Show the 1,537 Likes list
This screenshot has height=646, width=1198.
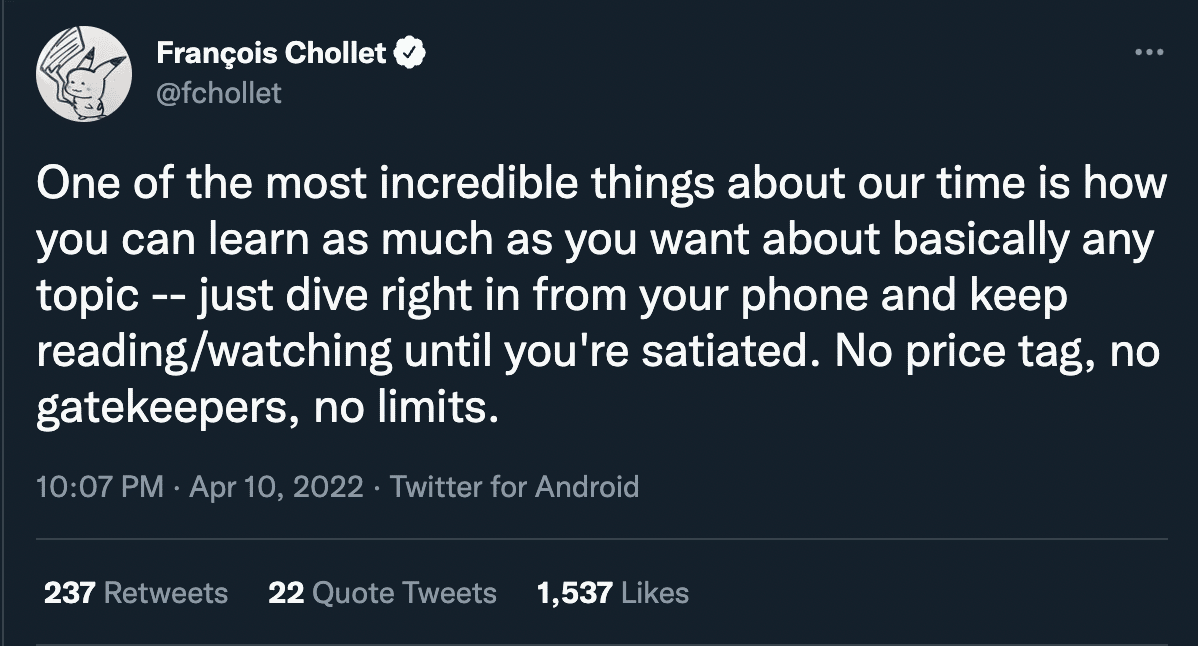[613, 593]
